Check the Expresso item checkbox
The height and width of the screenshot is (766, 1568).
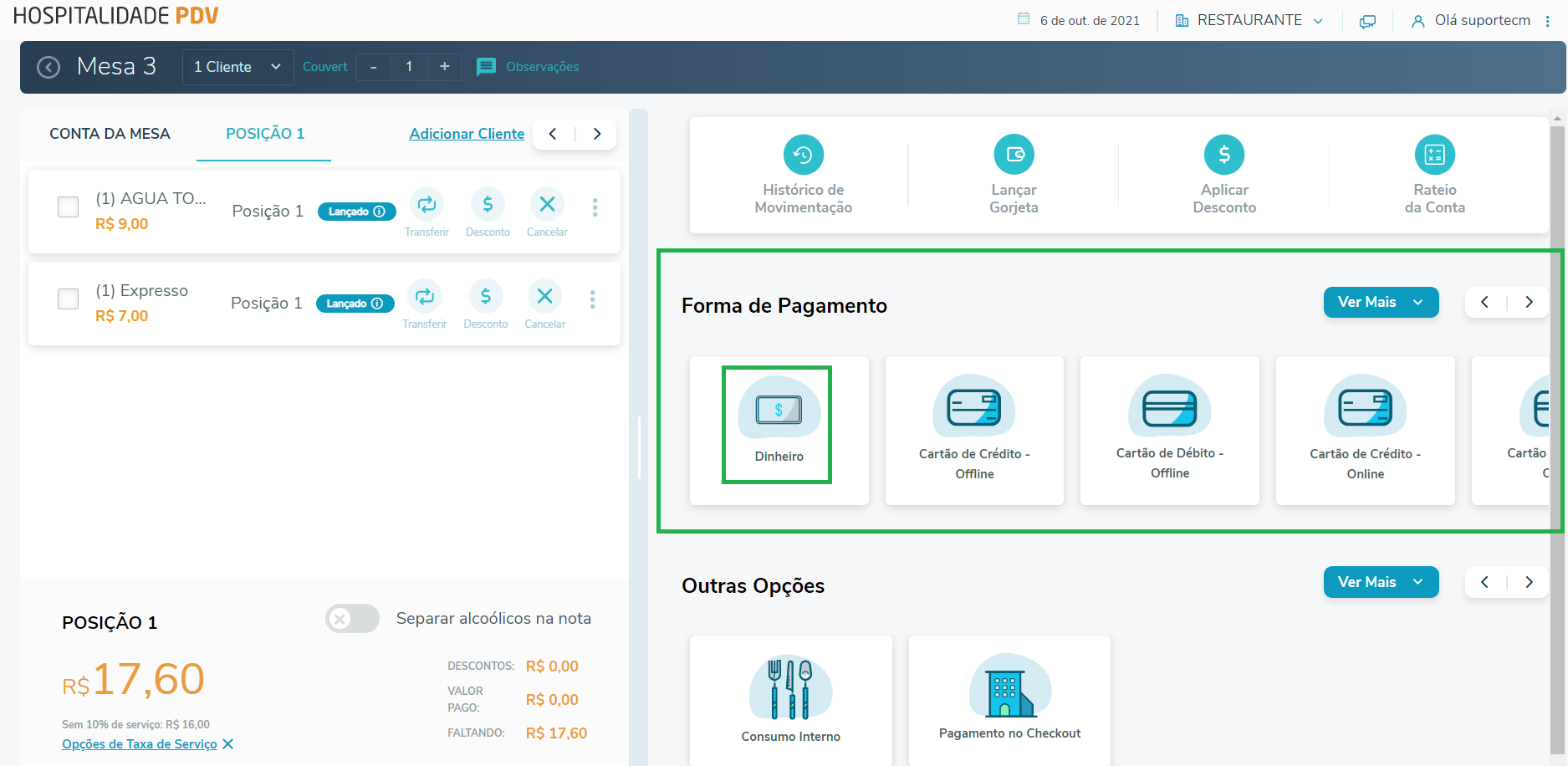click(68, 299)
